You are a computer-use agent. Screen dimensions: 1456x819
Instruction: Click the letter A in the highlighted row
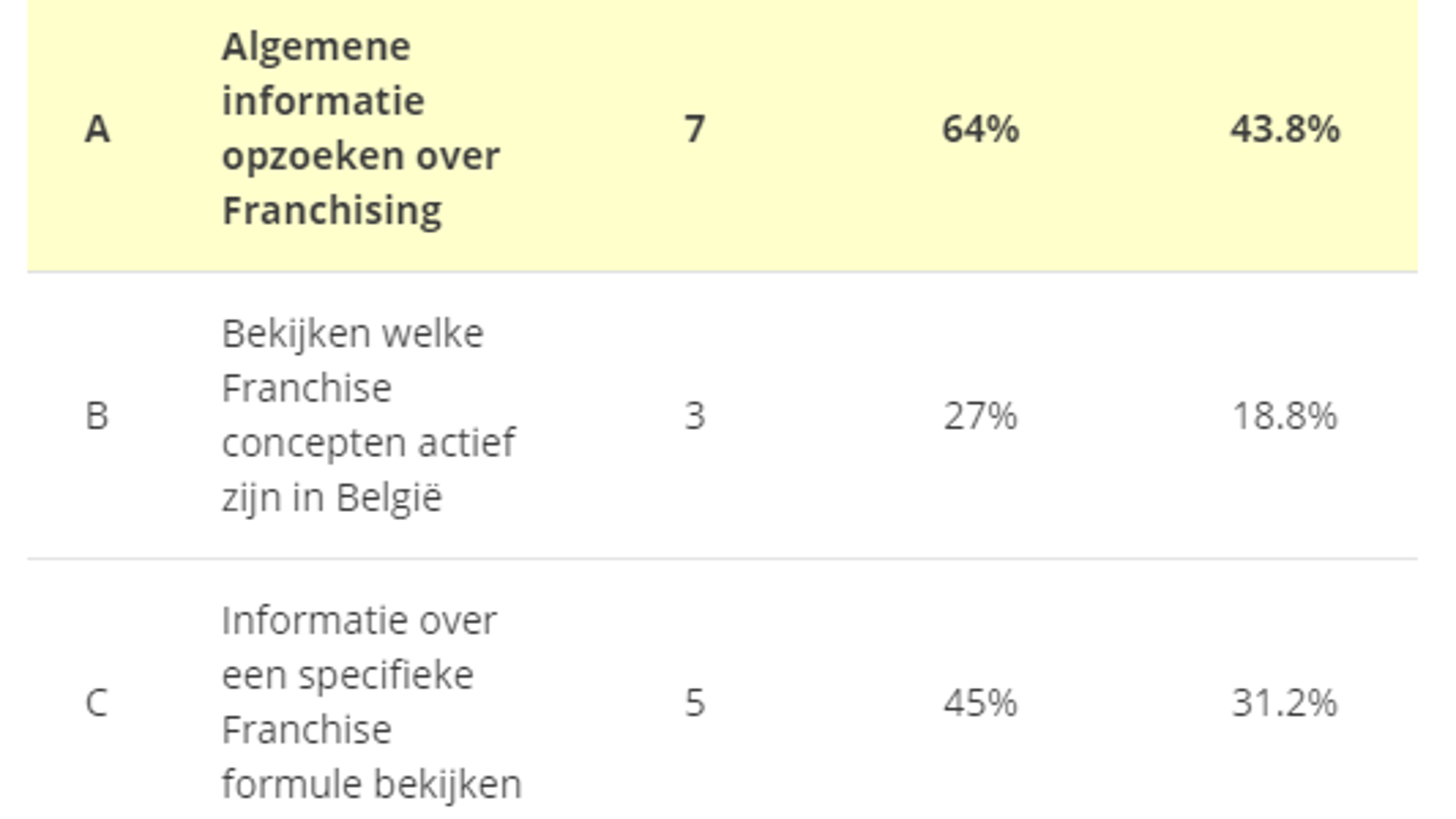(97, 129)
